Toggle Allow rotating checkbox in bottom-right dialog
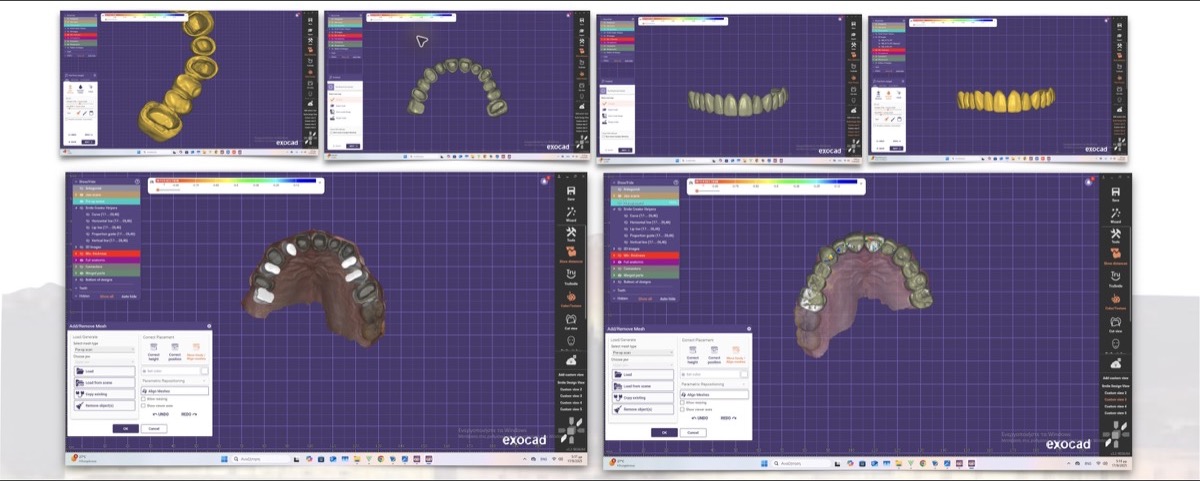The image size is (1200, 481). point(682,402)
